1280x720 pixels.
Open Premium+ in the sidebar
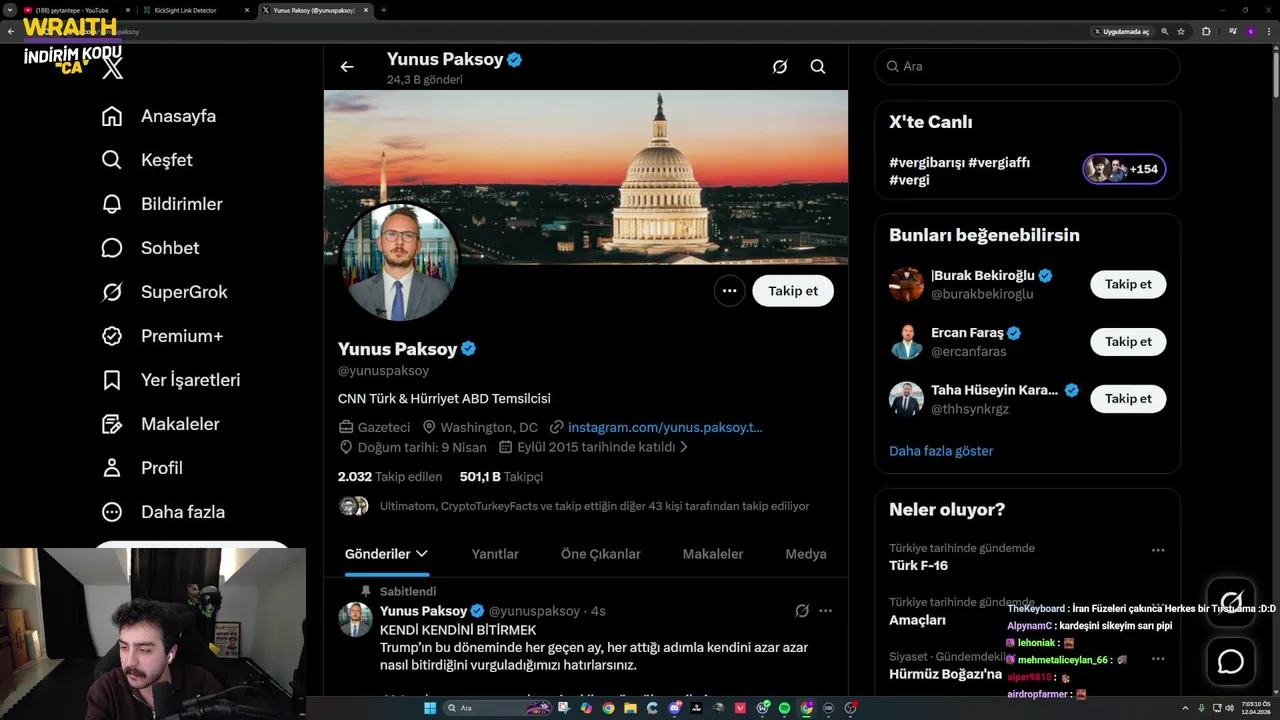point(162,336)
